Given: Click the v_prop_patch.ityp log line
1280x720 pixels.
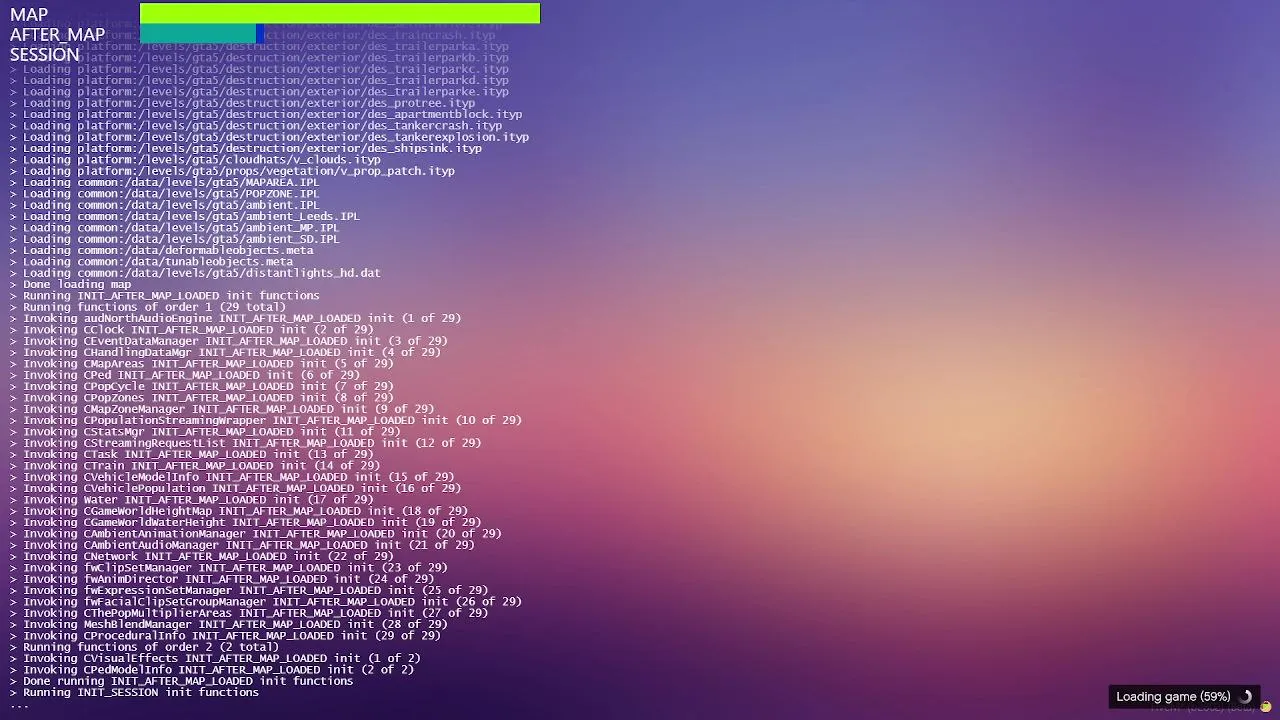Looking at the screenshot, I should click(232, 171).
